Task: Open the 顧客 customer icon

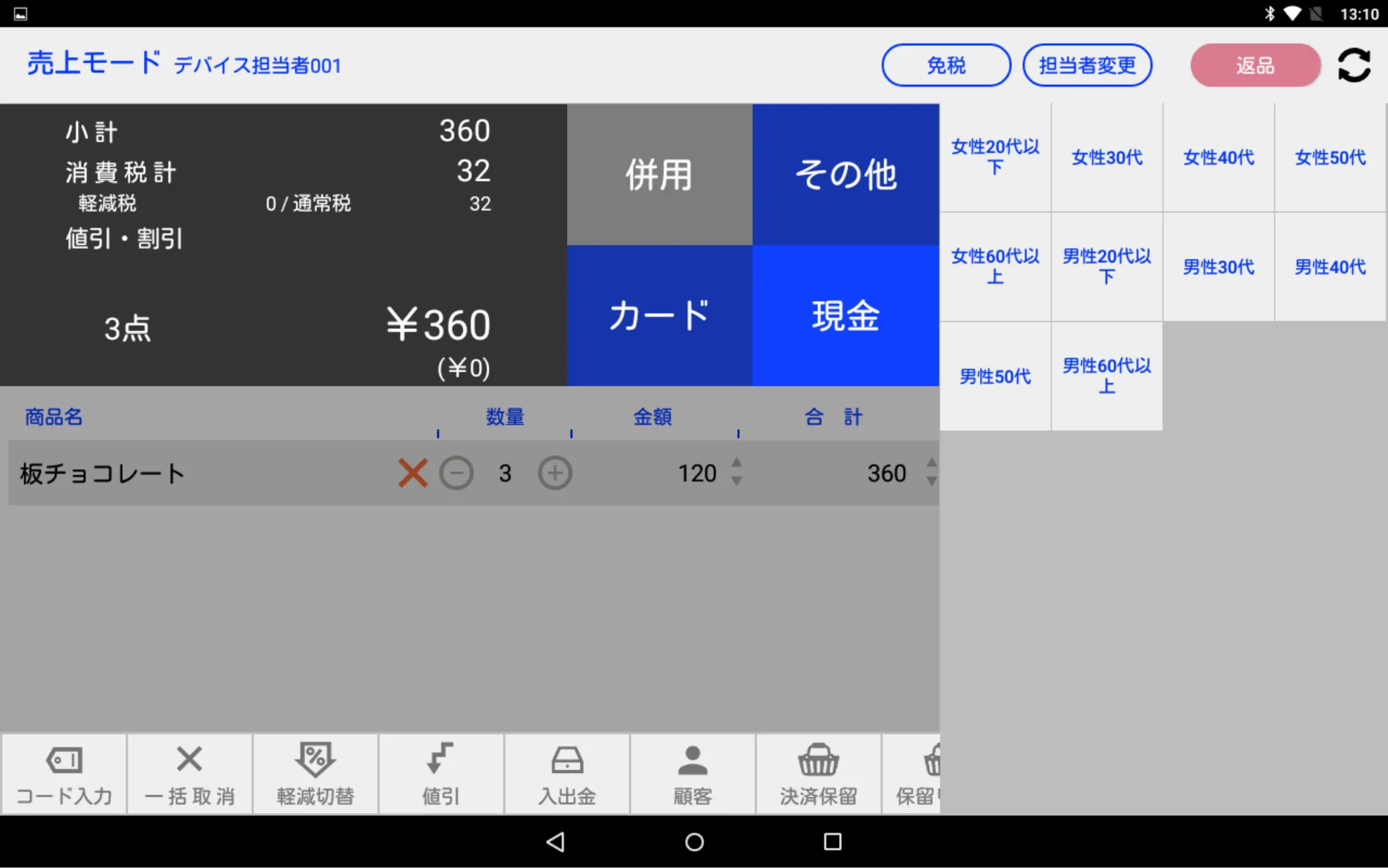Action: 693,772
